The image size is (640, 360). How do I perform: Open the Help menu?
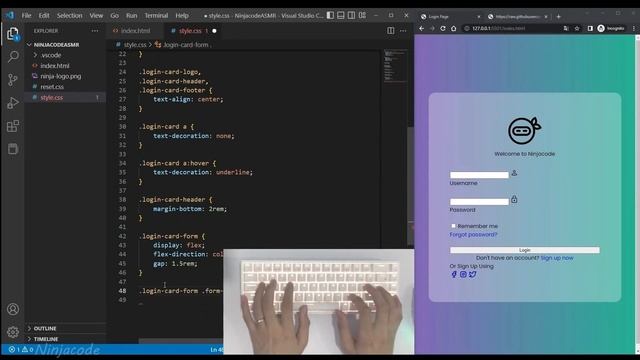click(182, 16)
